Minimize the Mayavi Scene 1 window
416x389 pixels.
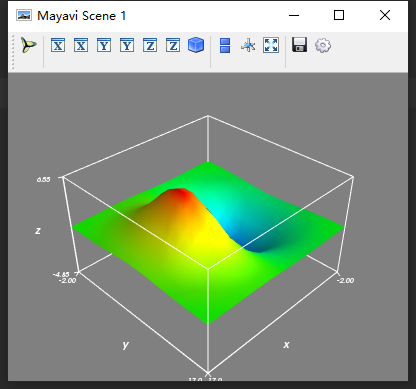pos(294,15)
